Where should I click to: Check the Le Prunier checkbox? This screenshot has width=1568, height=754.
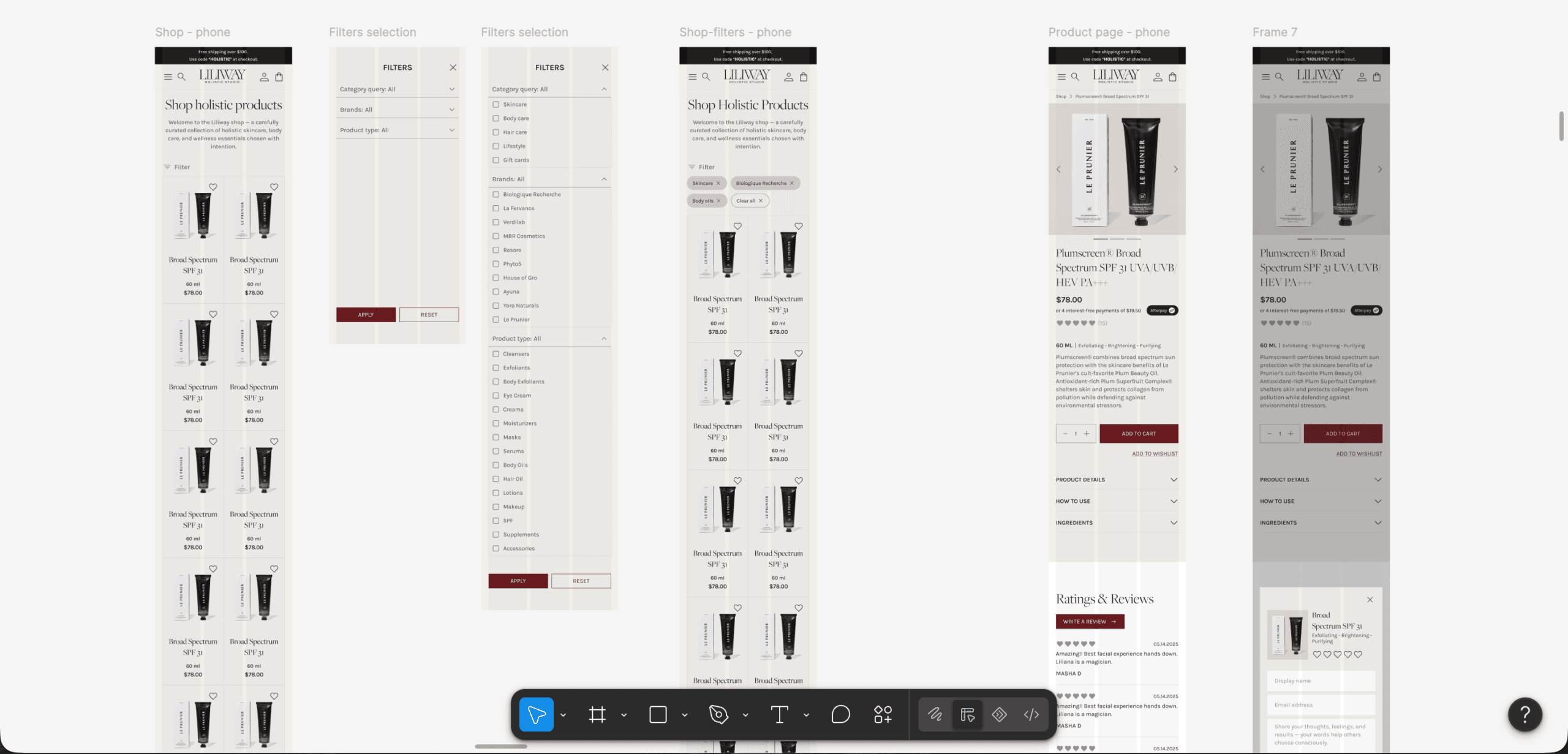[496, 320]
